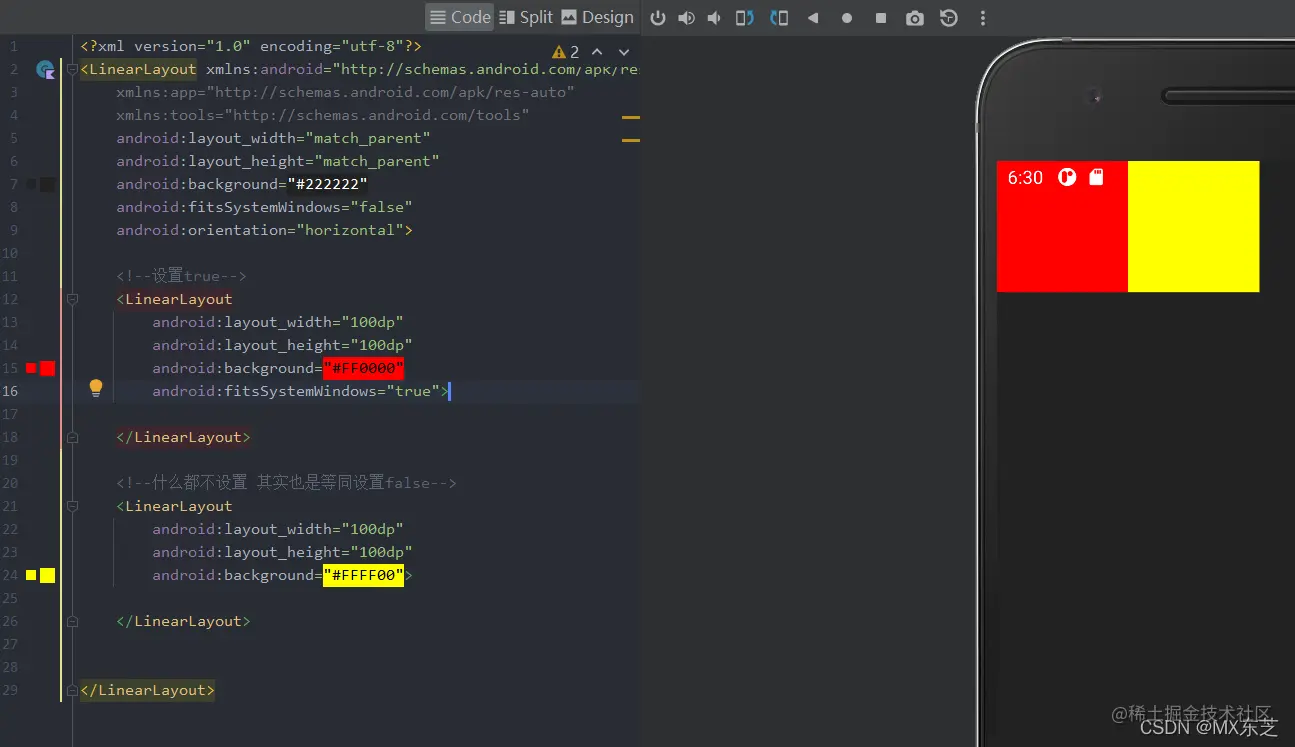Viewport: 1295px width, 747px height.
Task: Go to next highlighted problem arrow
Action: [x=624, y=52]
